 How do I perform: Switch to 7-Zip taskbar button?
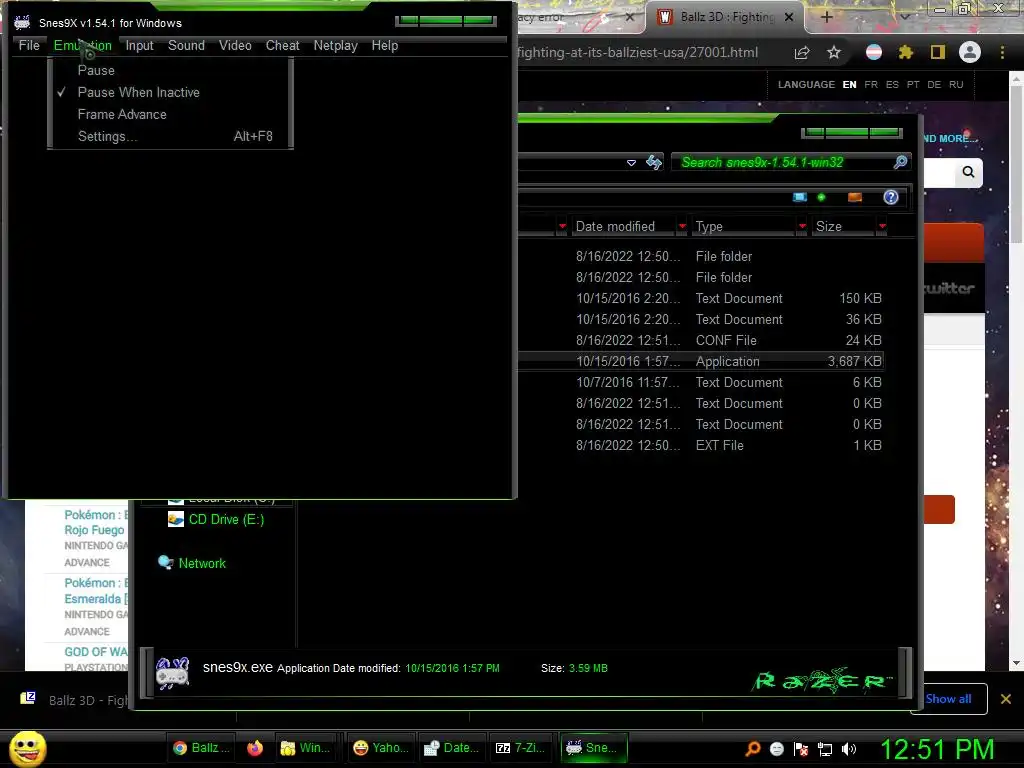pos(520,748)
